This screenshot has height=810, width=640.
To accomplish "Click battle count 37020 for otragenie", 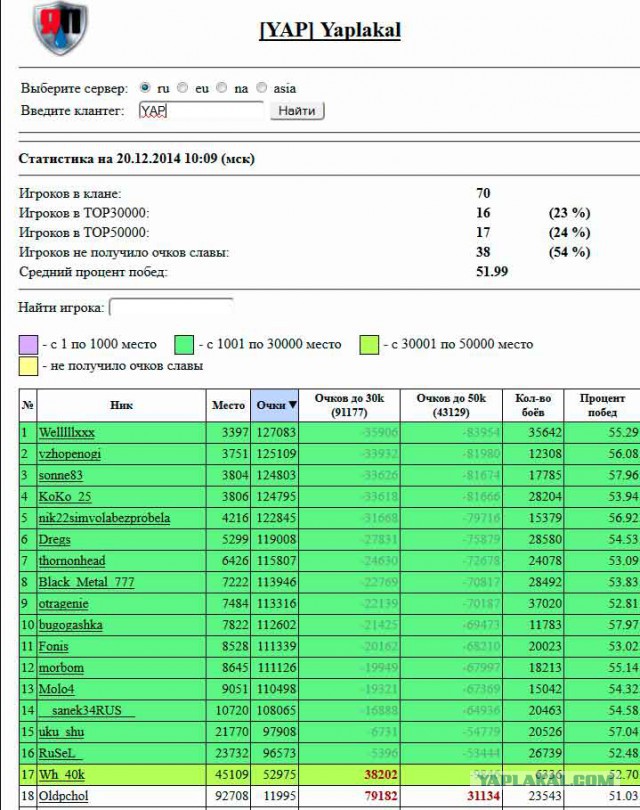I will (544, 604).
